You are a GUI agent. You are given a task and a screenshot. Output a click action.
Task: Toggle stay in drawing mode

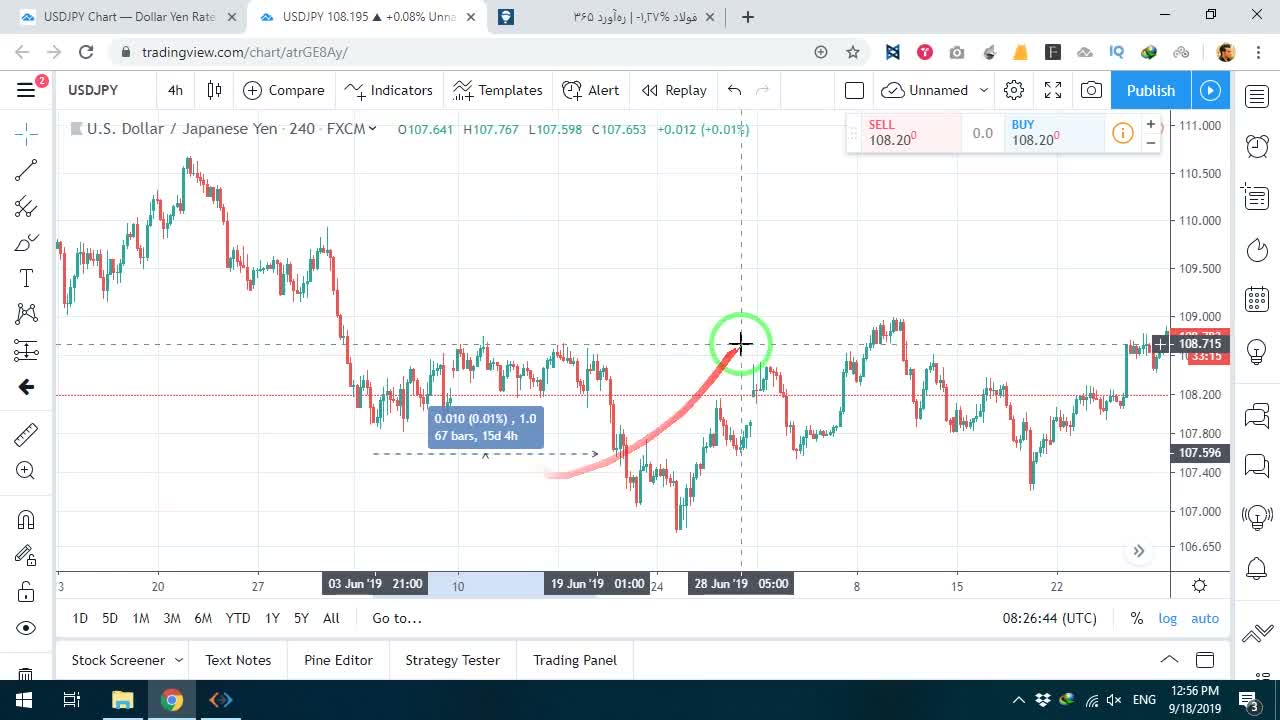click(x=26, y=555)
